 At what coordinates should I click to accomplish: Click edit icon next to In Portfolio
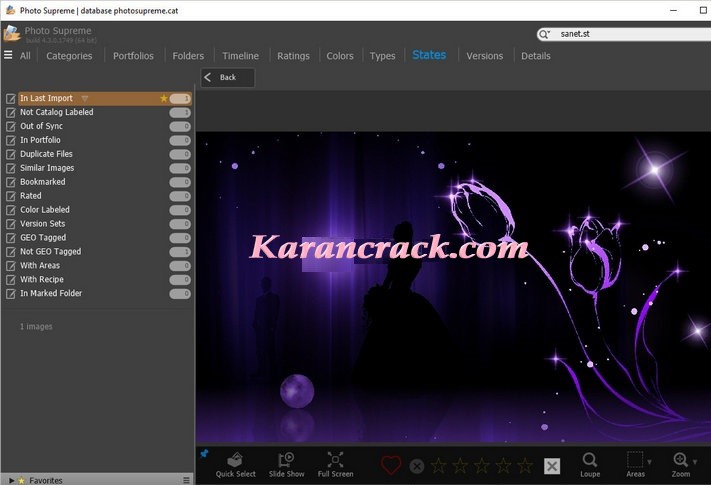click(x=10, y=141)
